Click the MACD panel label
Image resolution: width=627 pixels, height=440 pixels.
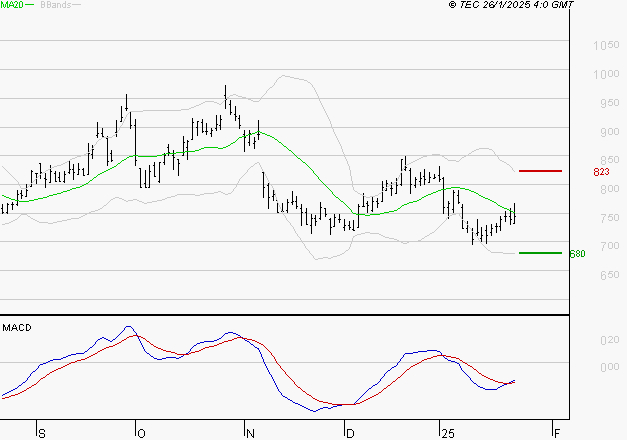click(17, 328)
